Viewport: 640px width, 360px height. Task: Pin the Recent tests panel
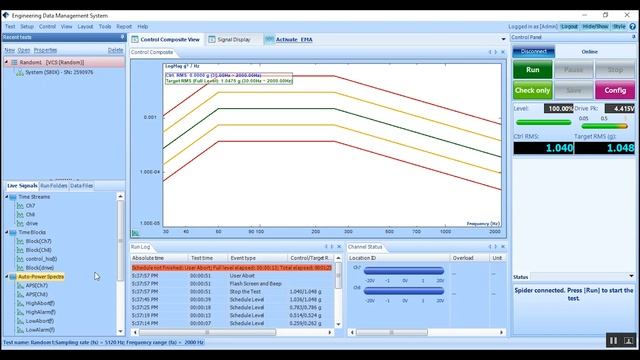122,37
